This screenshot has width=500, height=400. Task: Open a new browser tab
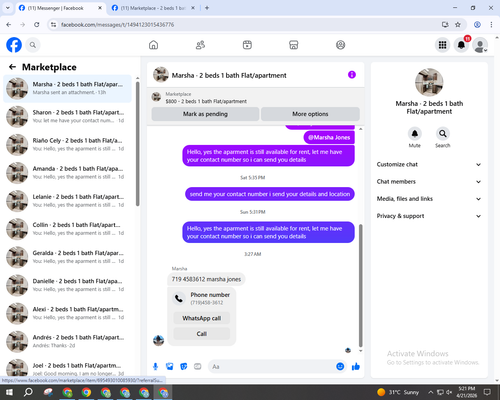[x=207, y=8]
